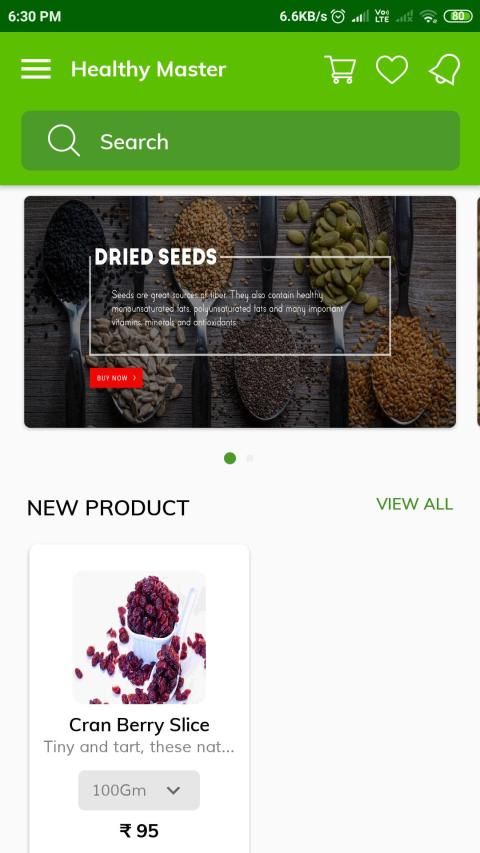Tap the Wi-Fi status bar icon
This screenshot has height=853, width=480.
click(429, 16)
